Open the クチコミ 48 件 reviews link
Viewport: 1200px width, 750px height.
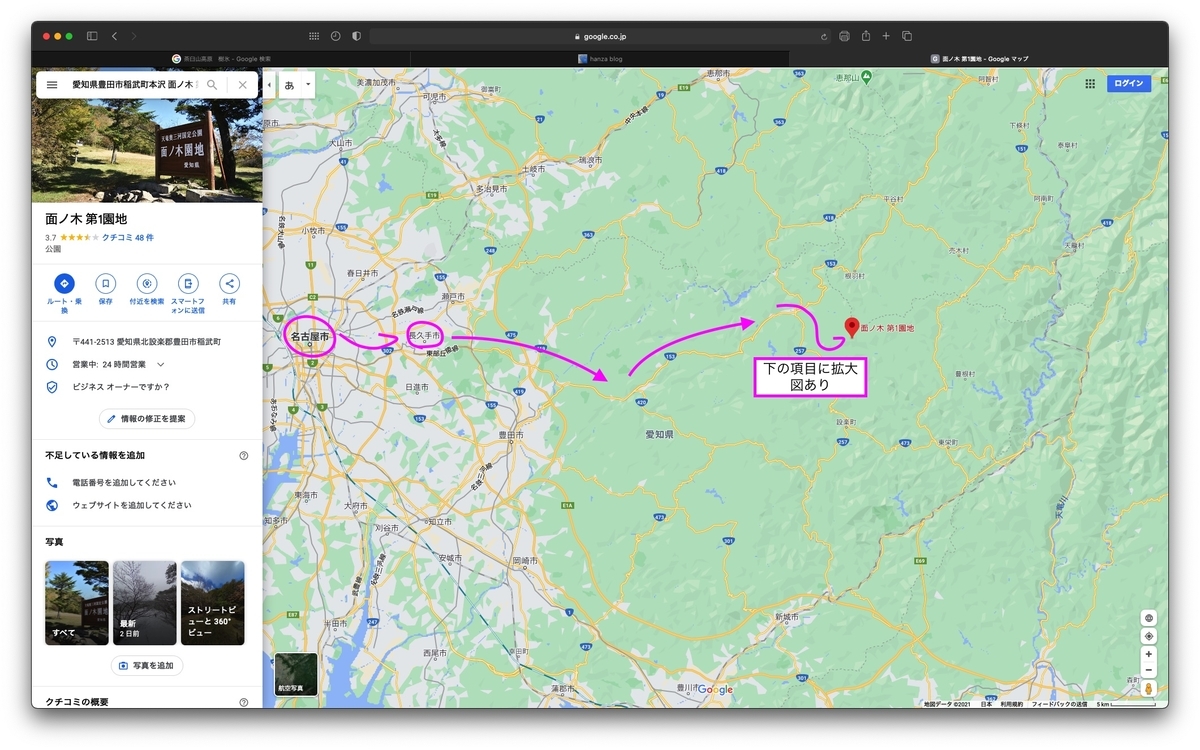(128, 237)
